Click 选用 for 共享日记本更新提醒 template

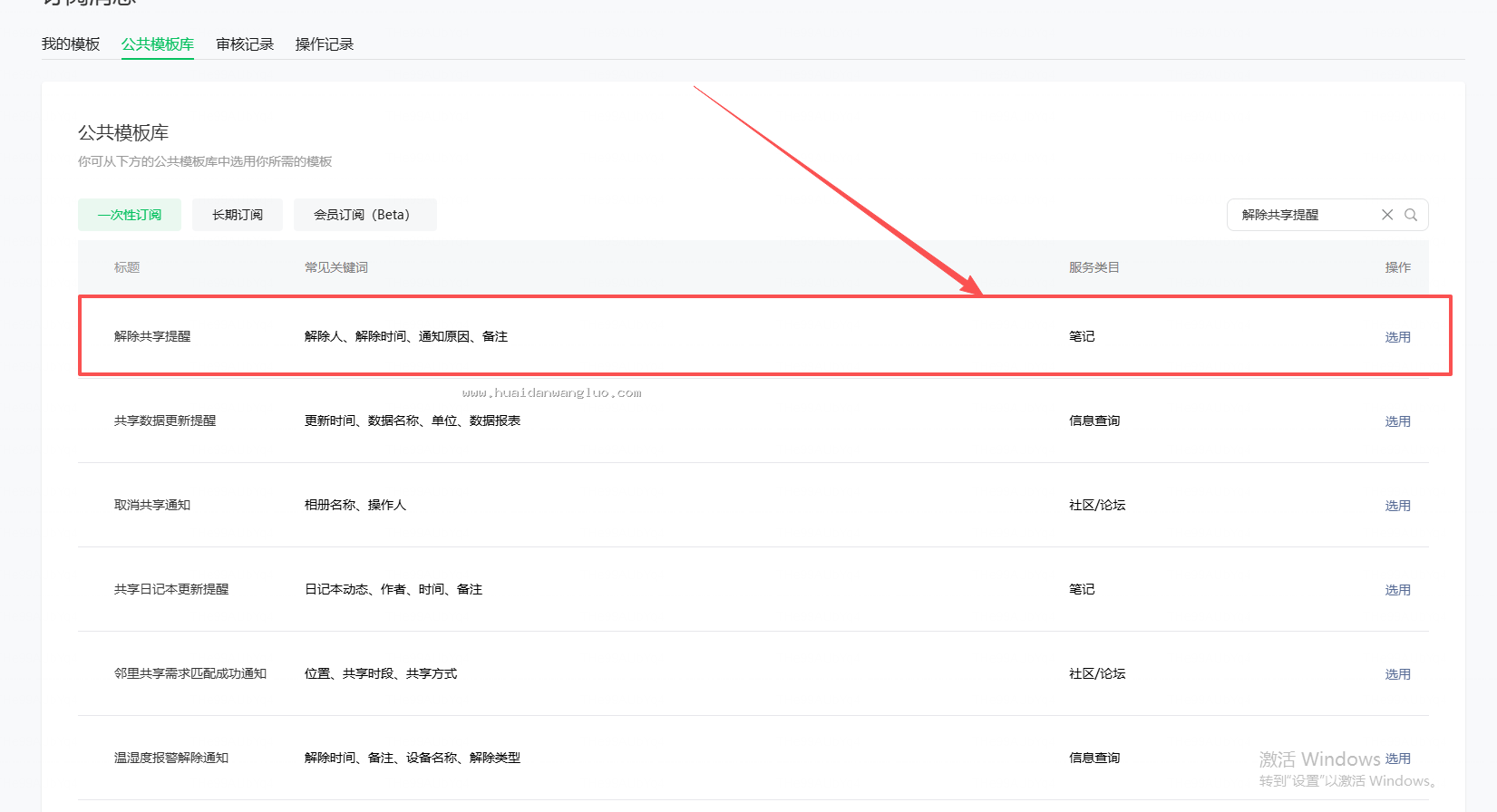1397,590
